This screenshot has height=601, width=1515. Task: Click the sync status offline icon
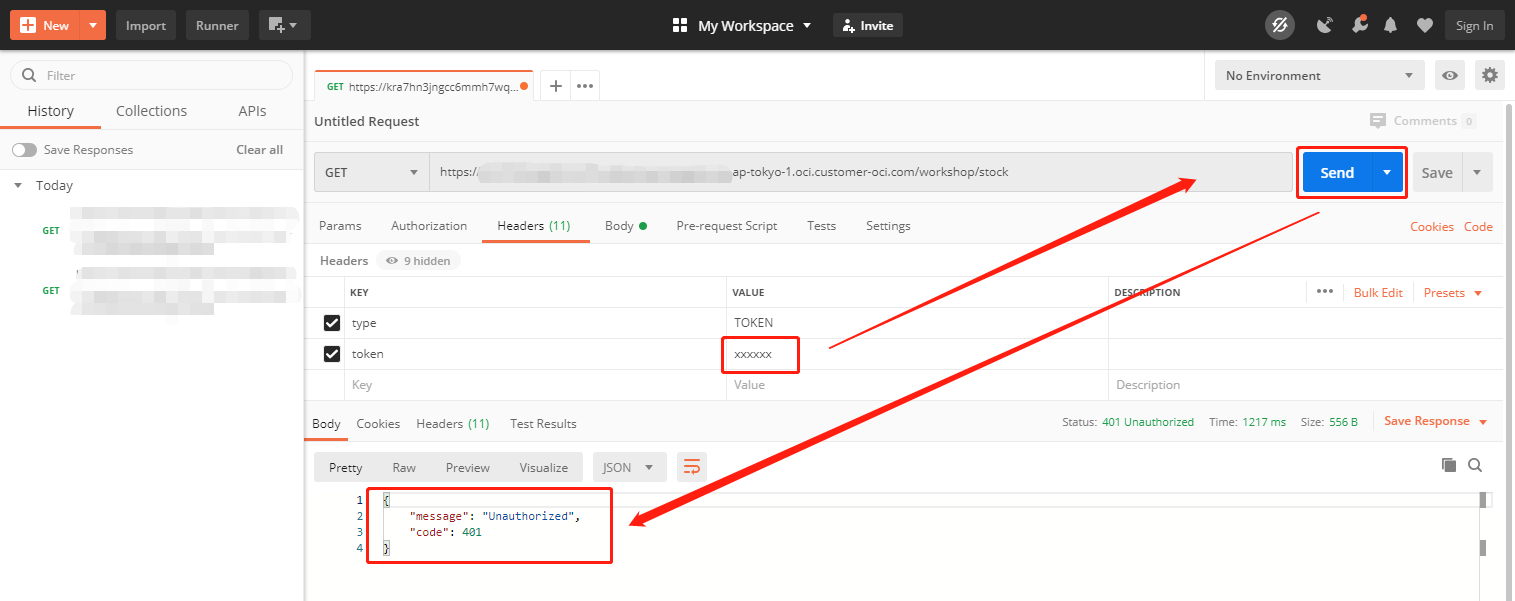click(1280, 25)
